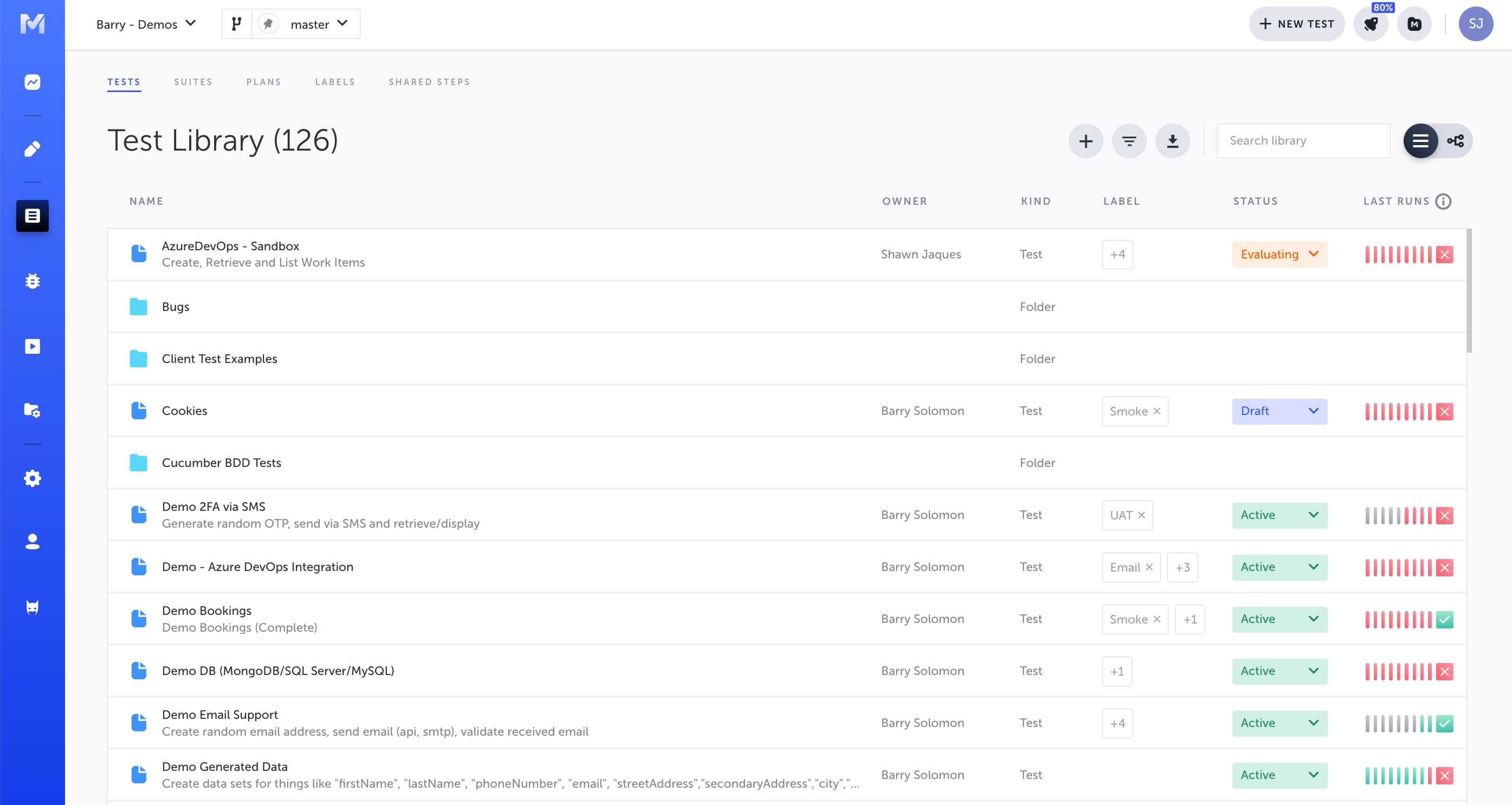
Task: Open the filter icon next to search
Action: point(1129,141)
